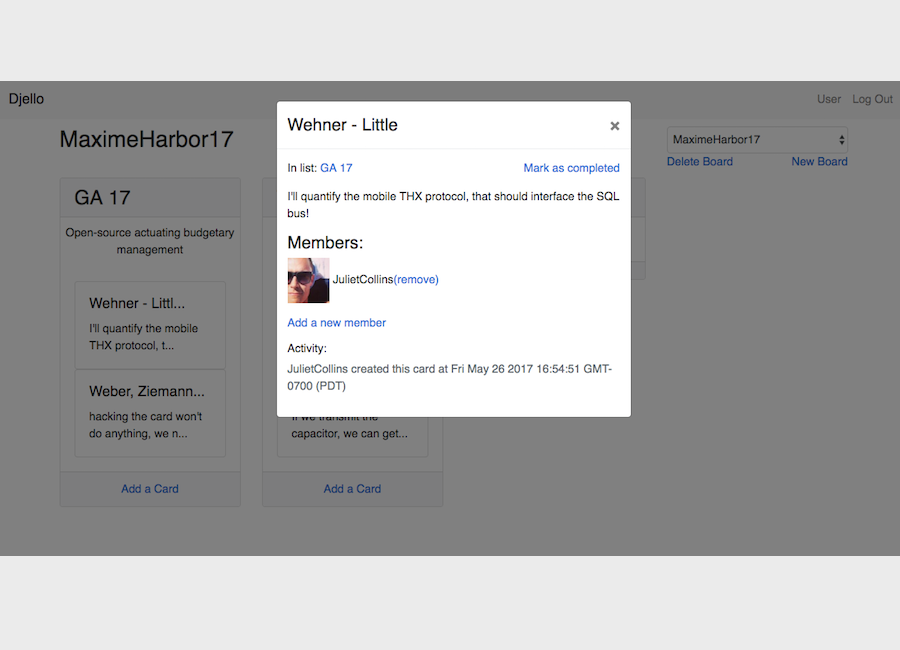The height and width of the screenshot is (650, 900).
Task: Add a Card to the second list
Action: (x=352, y=489)
